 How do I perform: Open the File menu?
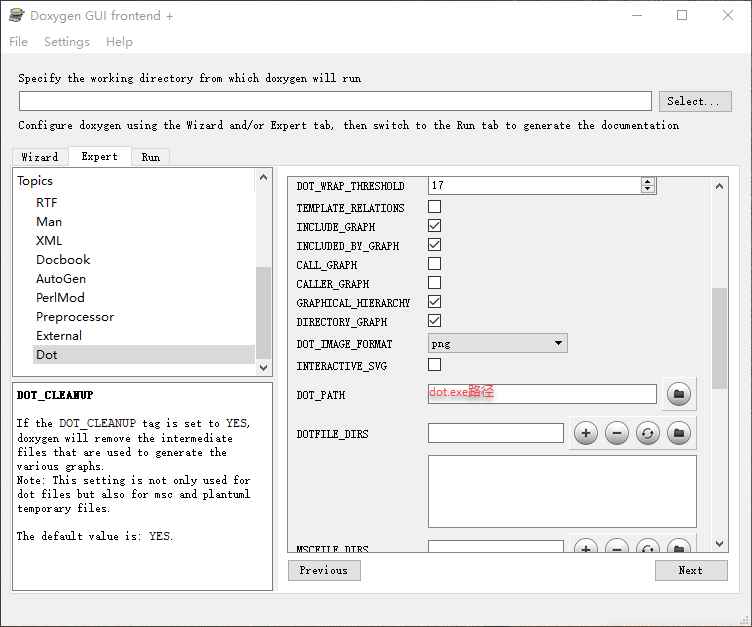pyautogui.click(x=18, y=42)
